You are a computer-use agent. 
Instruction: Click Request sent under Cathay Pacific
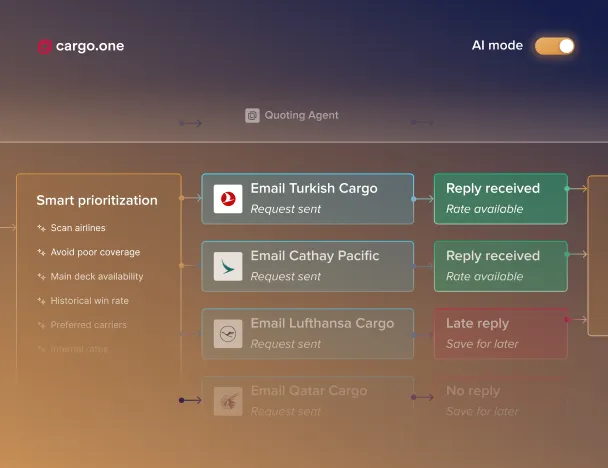pos(286,277)
